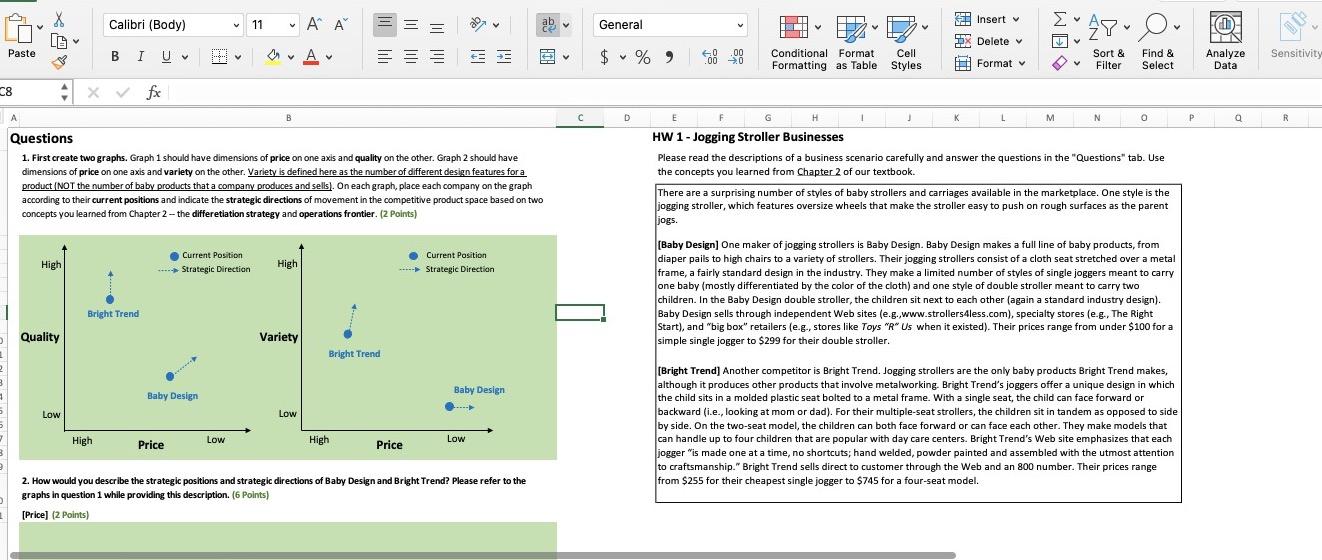Click the Percent Style icon
Image resolution: width=1322 pixels, height=560 pixels.
pyautogui.click(x=642, y=58)
